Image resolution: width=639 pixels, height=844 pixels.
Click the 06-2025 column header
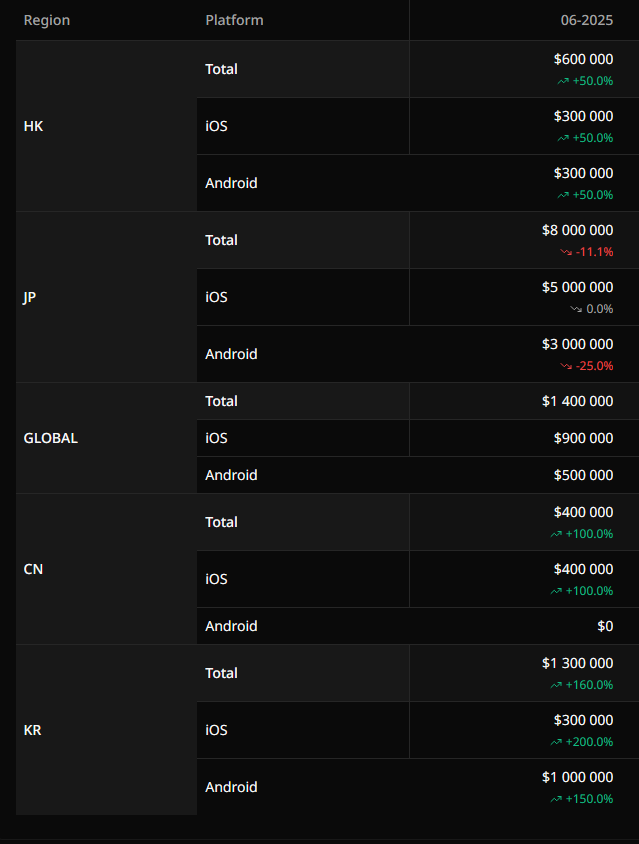coord(587,20)
